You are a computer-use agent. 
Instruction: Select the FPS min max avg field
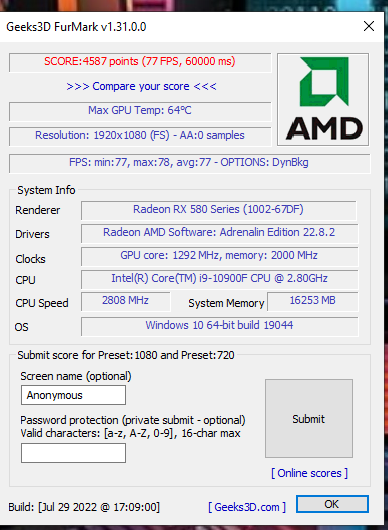pos(189,163)
